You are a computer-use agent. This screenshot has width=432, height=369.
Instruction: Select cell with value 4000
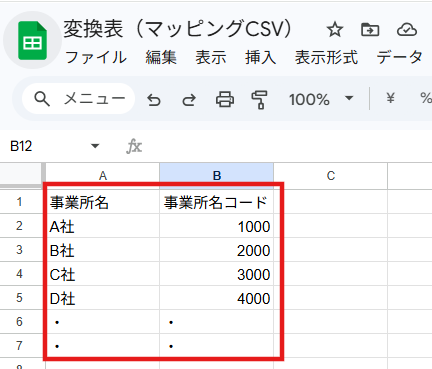pos(217,298)
